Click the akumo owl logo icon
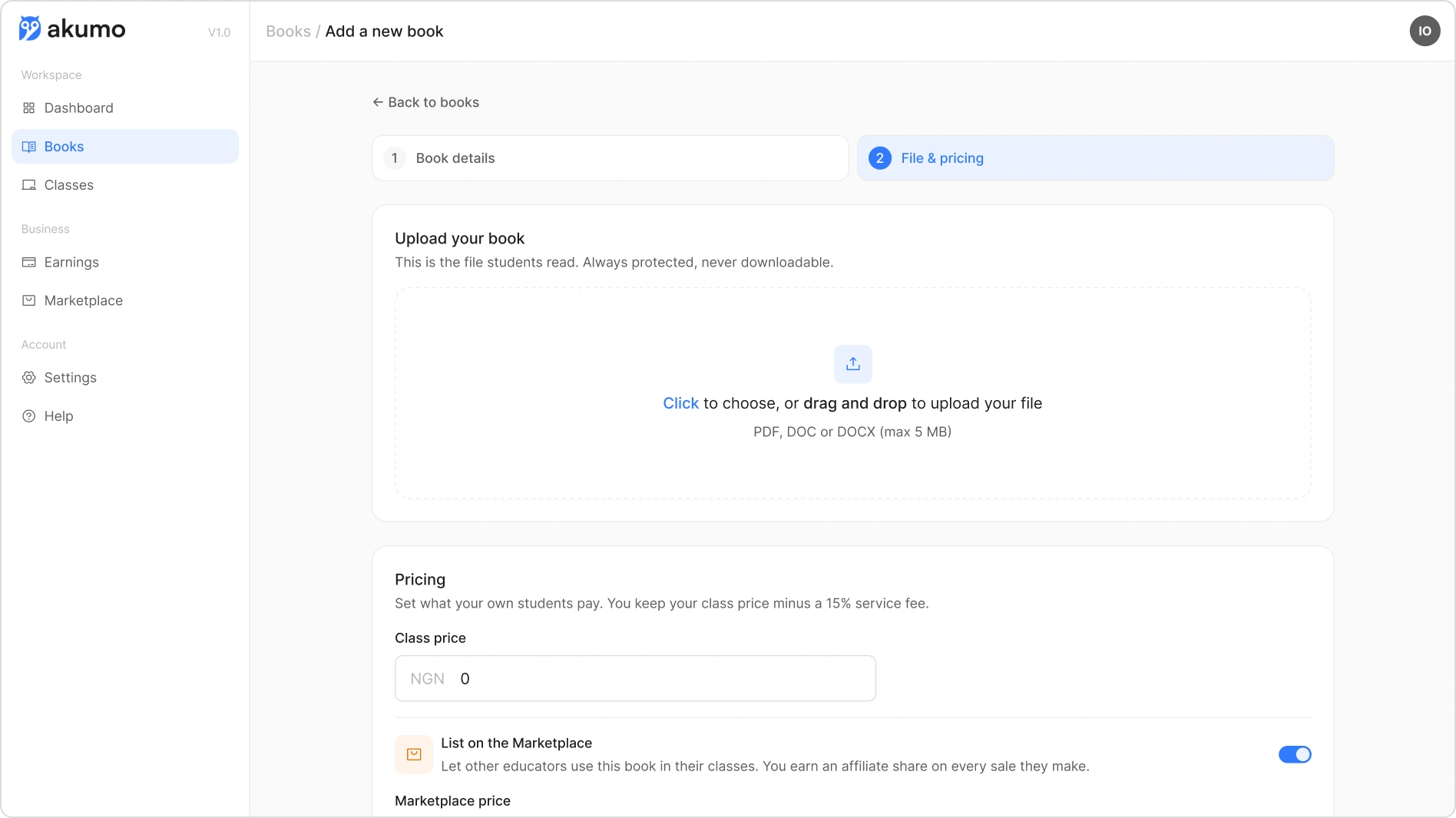Viewport: 1456px width, 818px height. pos(30,28)
